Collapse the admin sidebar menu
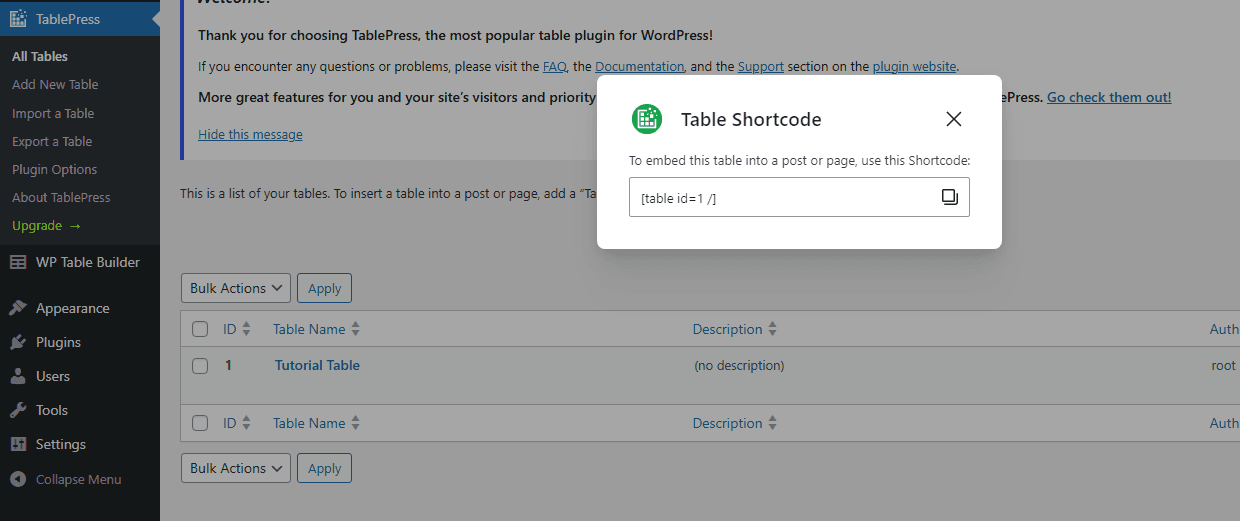 (x=80, y=479)
